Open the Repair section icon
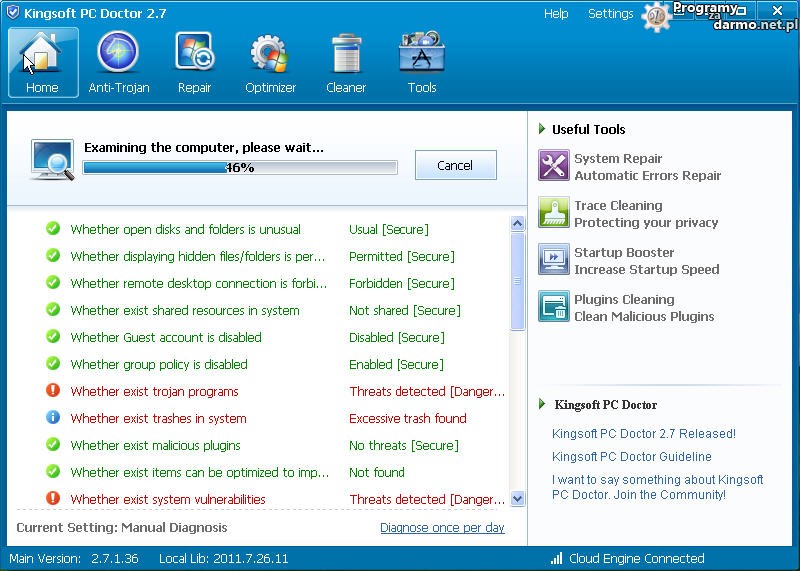This screenshot has width=800, height=571. 194,52
